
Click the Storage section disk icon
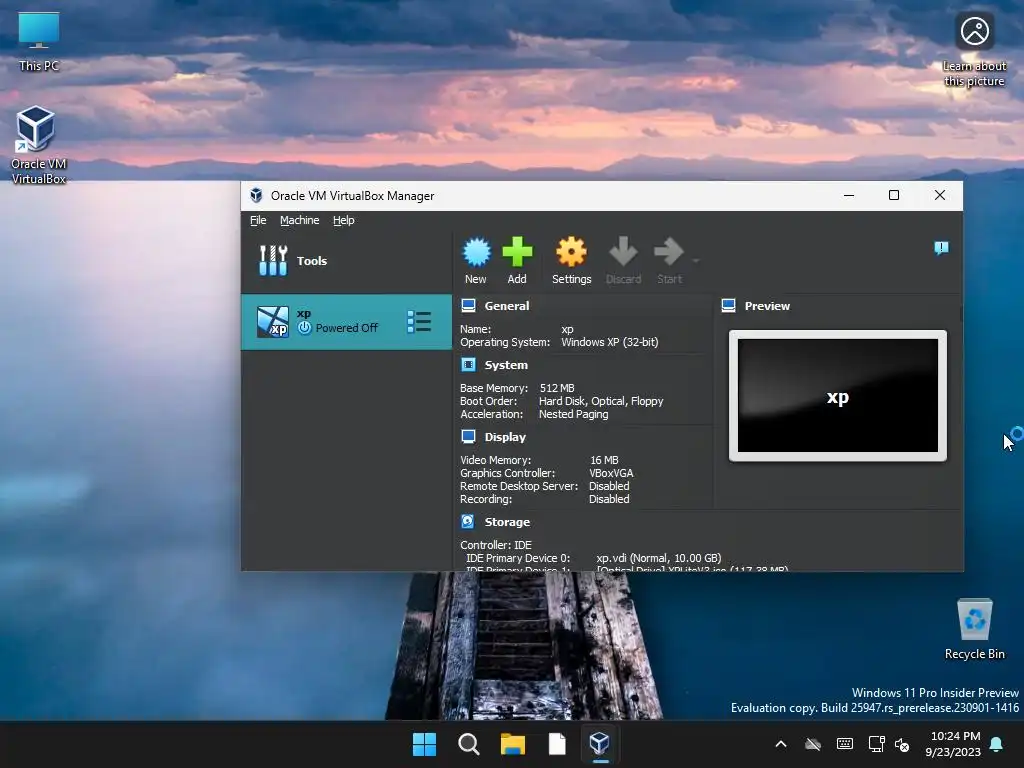[468, 521]
